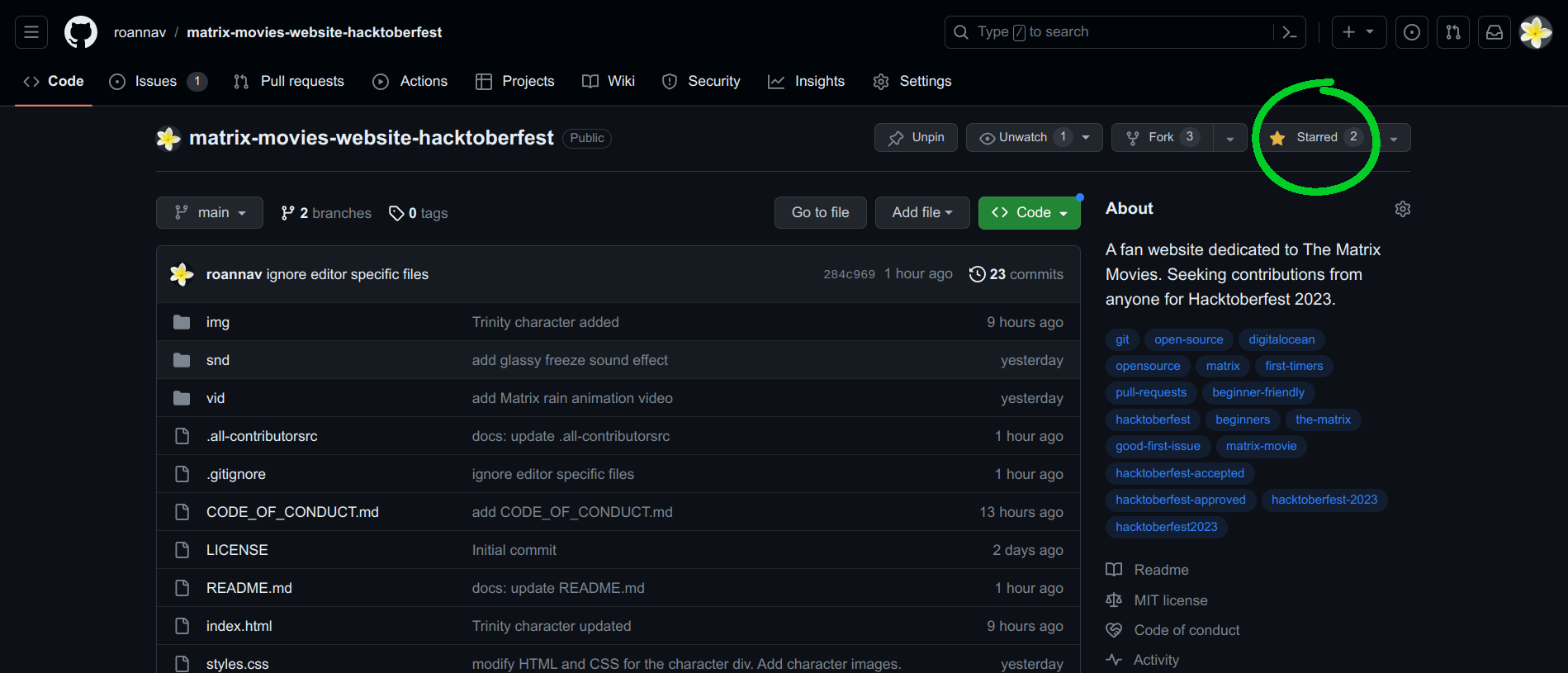Open the main branch selector dropdown
1568x673 pixels.
210,212
